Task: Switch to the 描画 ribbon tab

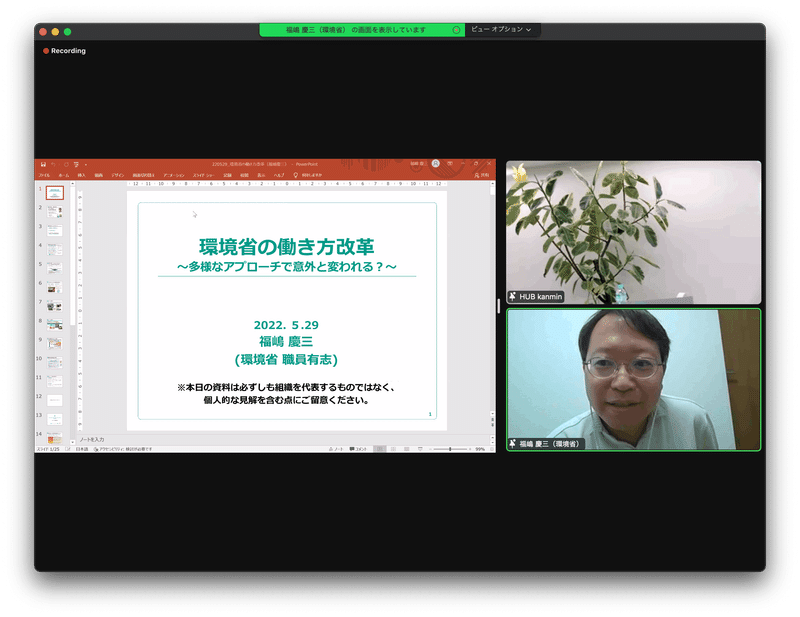Action: click(98, 175)
